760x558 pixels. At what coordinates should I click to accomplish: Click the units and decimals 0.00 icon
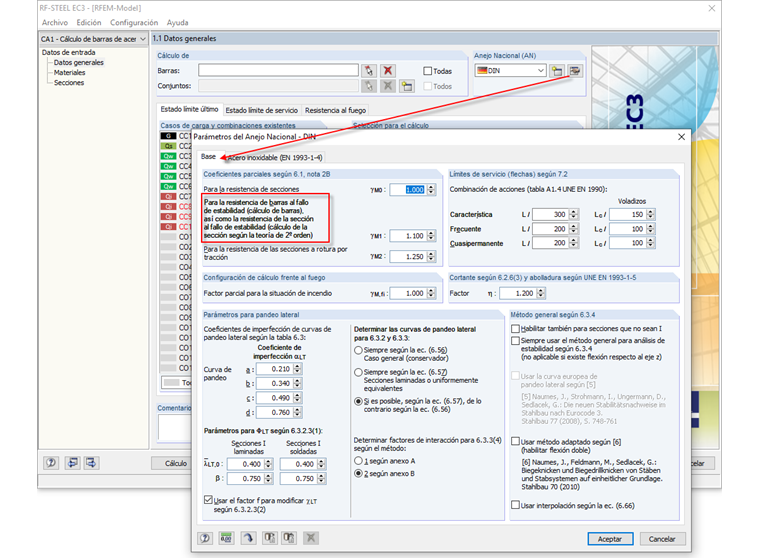click(x=226, y=538)
